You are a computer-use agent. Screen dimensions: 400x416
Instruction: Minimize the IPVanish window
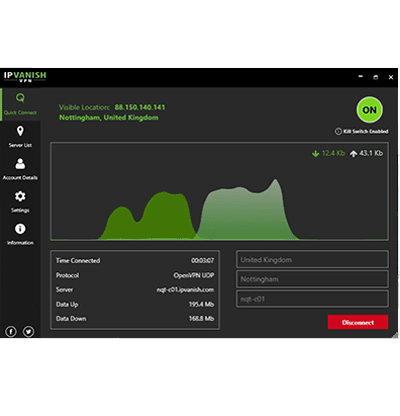click(x=360, y=77)
